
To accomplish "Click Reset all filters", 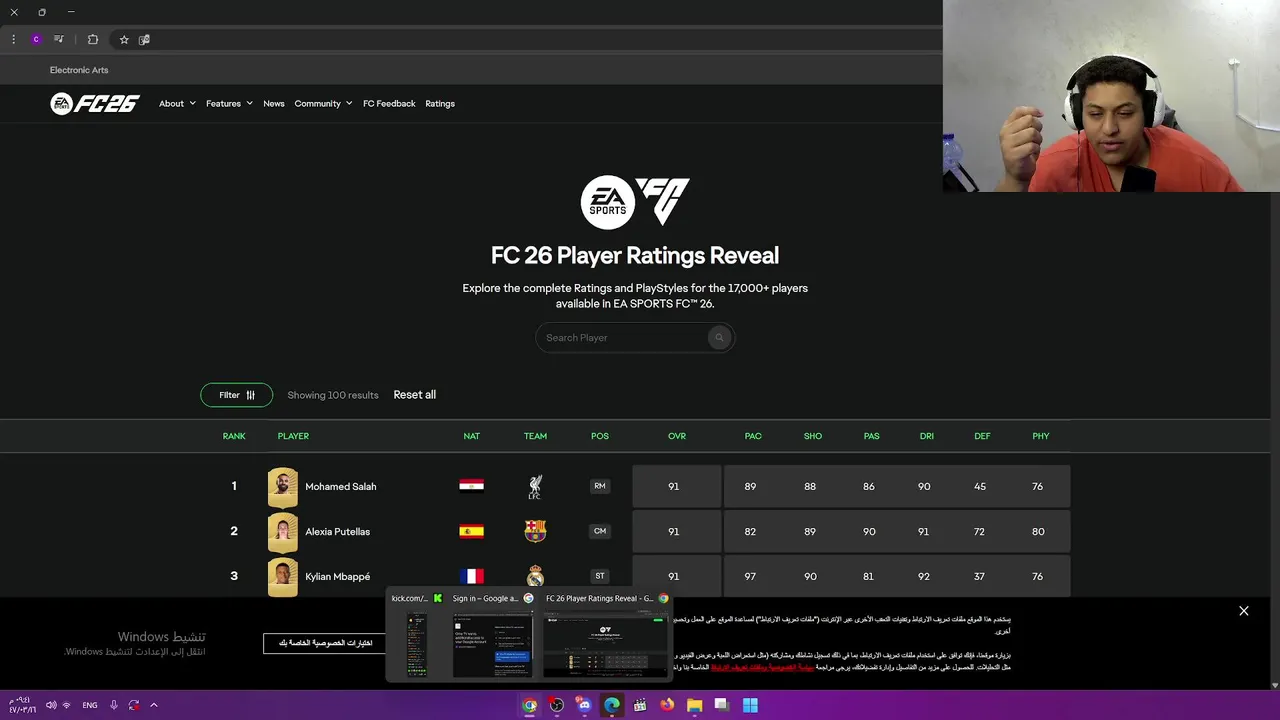I will tap(414, 395).
